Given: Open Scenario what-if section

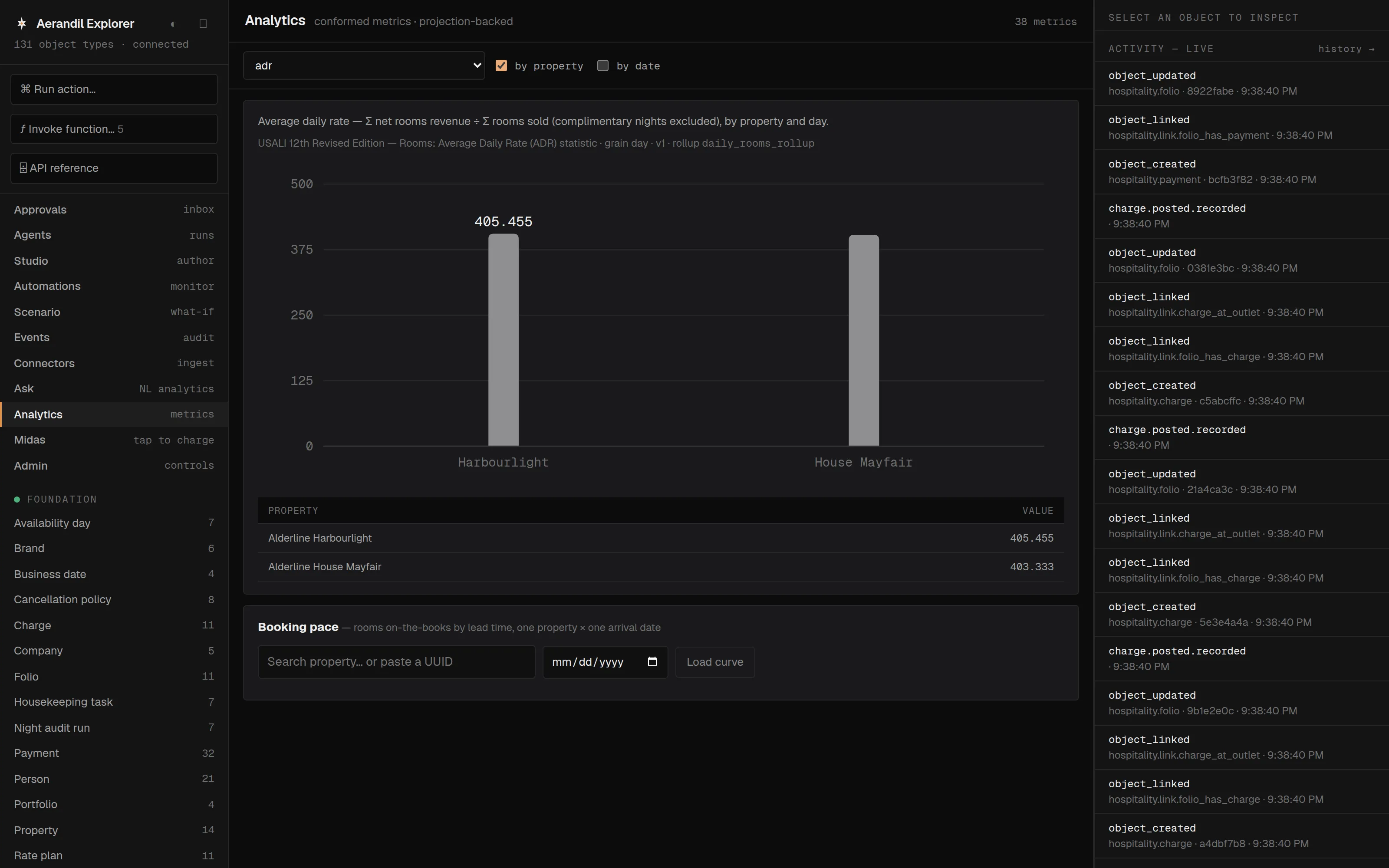Looking at the screenshot, I should pos(114,312).
